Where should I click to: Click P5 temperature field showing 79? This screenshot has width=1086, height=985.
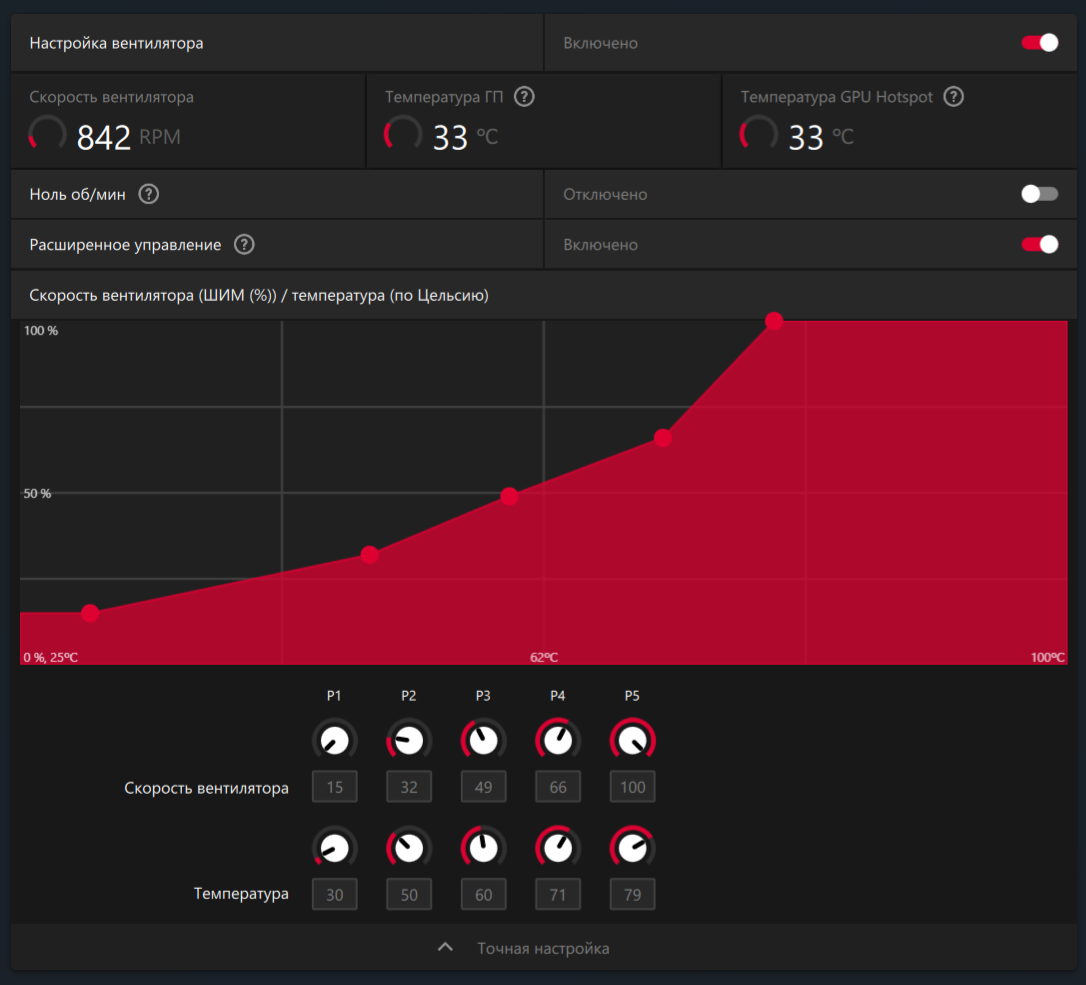(632, 894)
